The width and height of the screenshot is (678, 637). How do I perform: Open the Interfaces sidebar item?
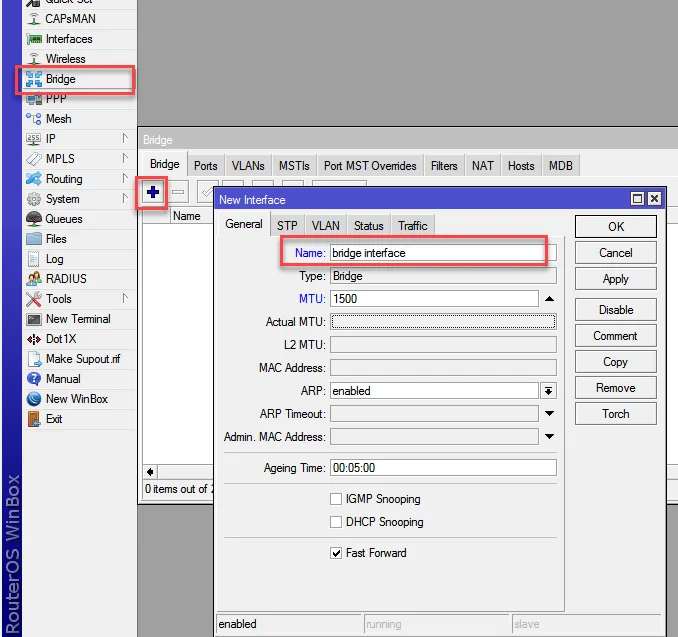point(68,39)
